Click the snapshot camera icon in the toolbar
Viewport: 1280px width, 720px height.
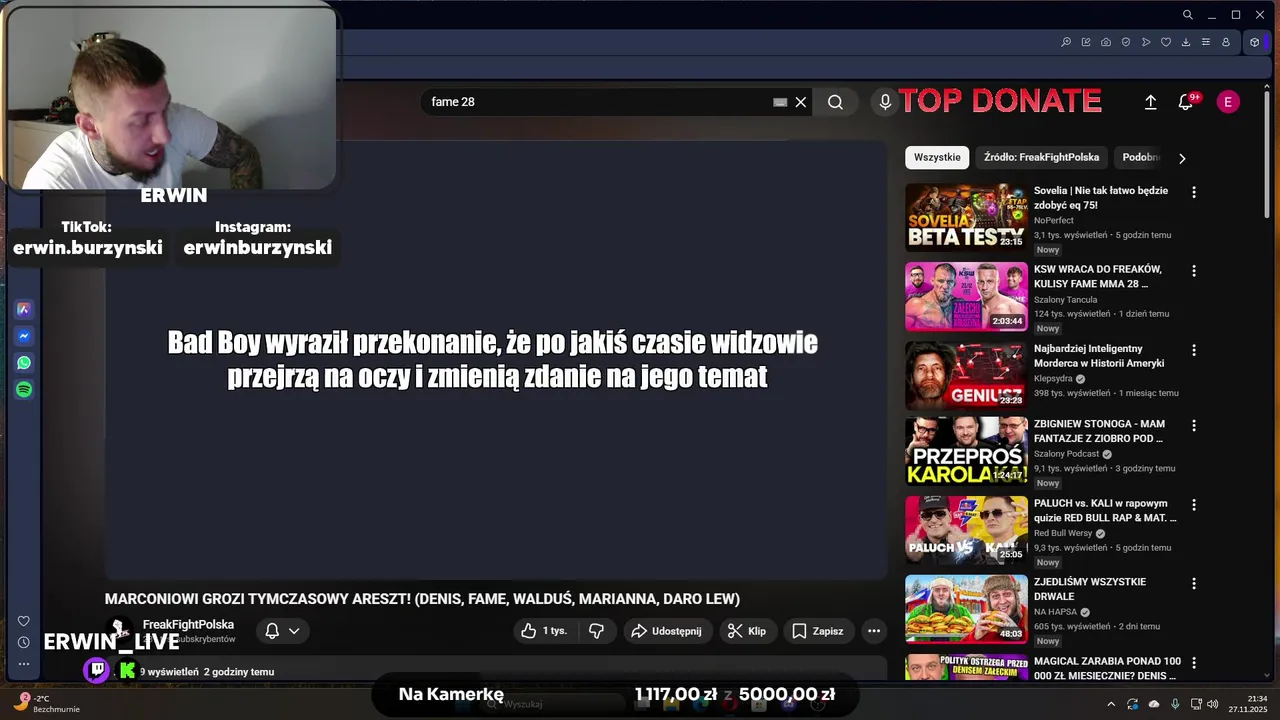[1106, 42]
